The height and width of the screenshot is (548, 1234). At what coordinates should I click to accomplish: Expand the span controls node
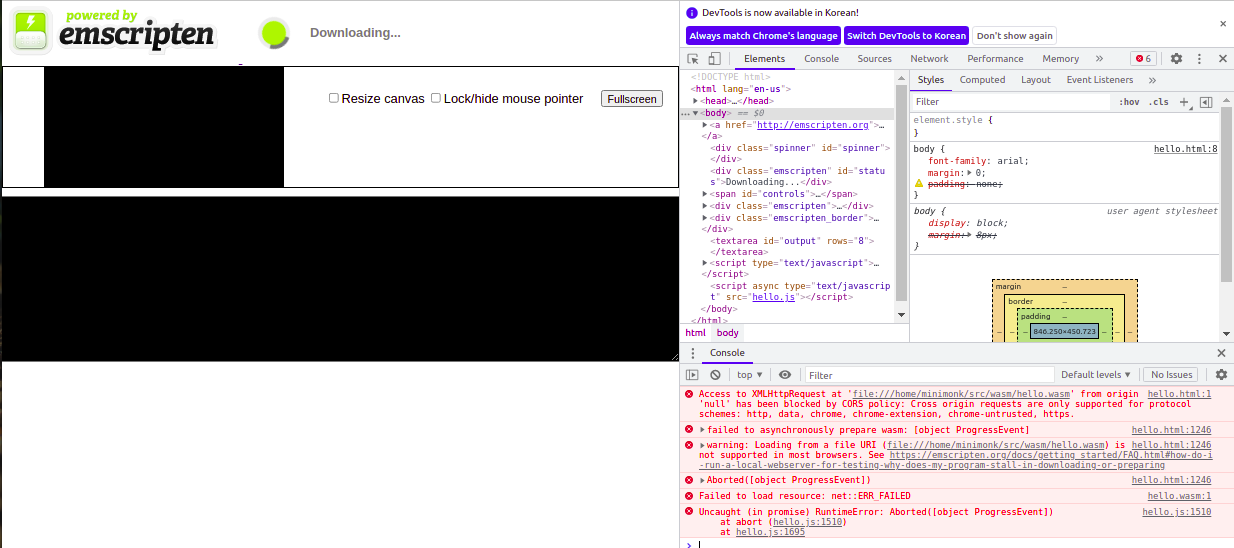[705, 194]
